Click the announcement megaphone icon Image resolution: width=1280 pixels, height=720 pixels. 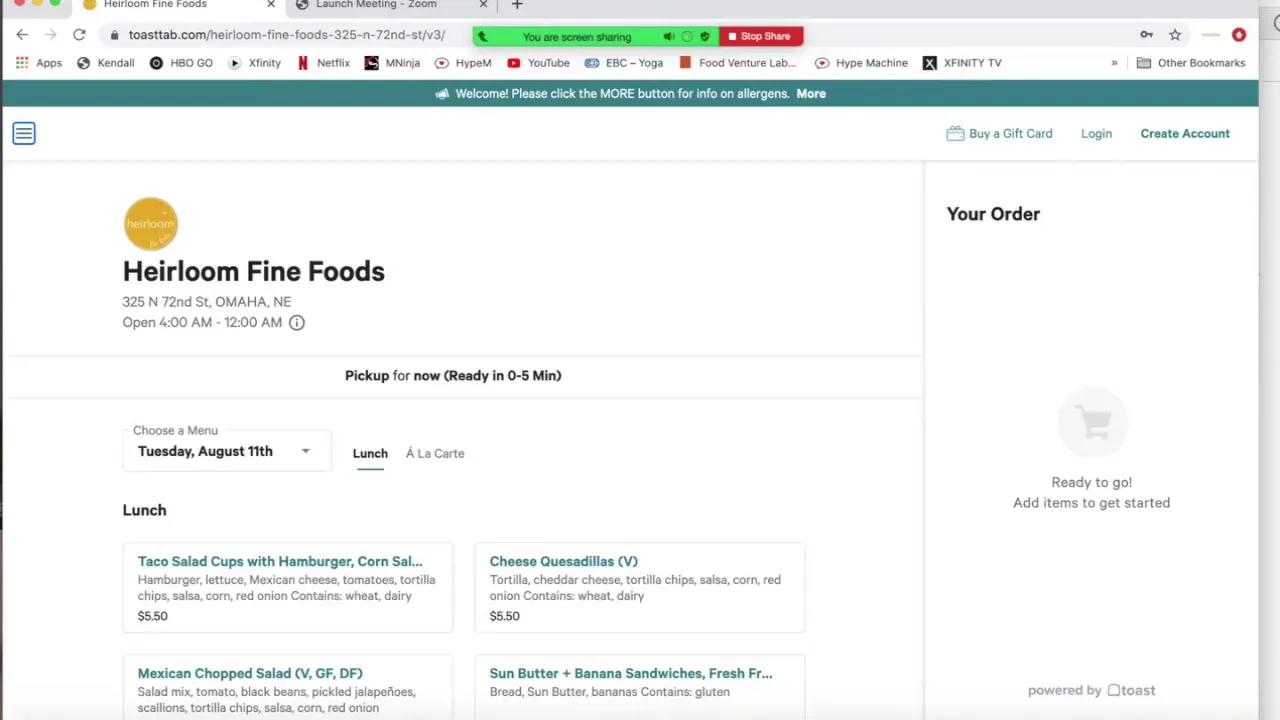tap(442, 94)
